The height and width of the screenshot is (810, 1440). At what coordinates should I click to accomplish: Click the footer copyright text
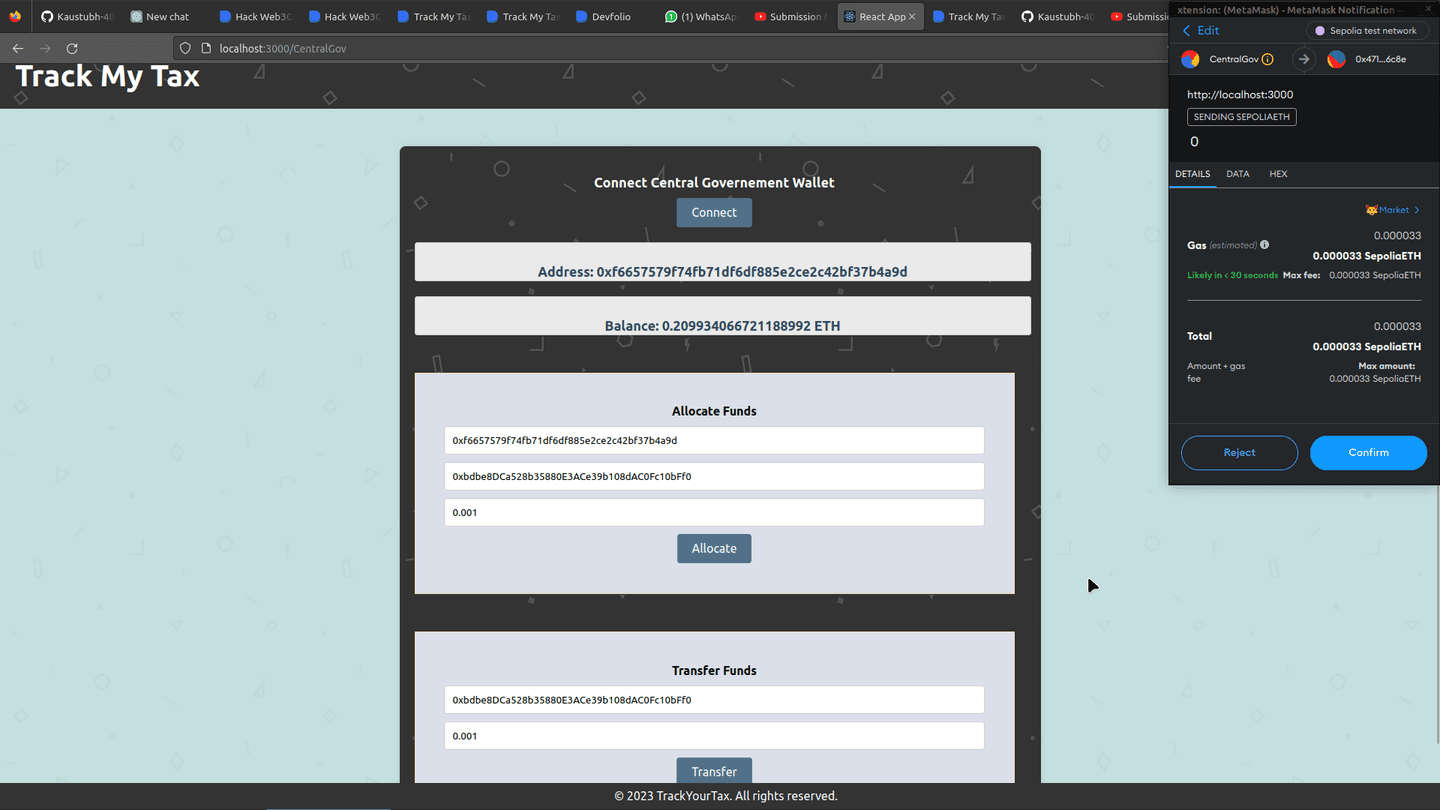point(726,796)
